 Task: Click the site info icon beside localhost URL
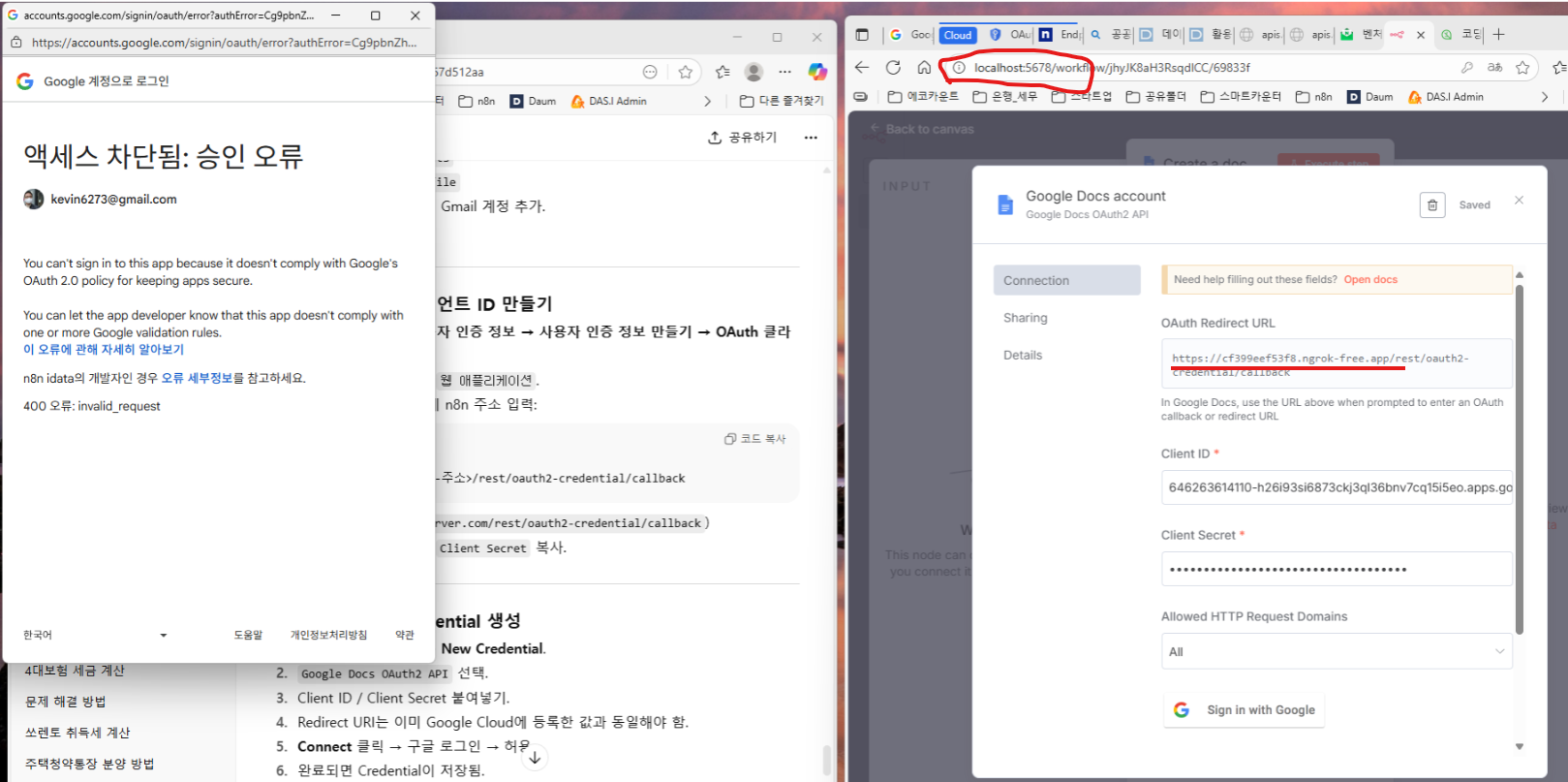(959, 68)
